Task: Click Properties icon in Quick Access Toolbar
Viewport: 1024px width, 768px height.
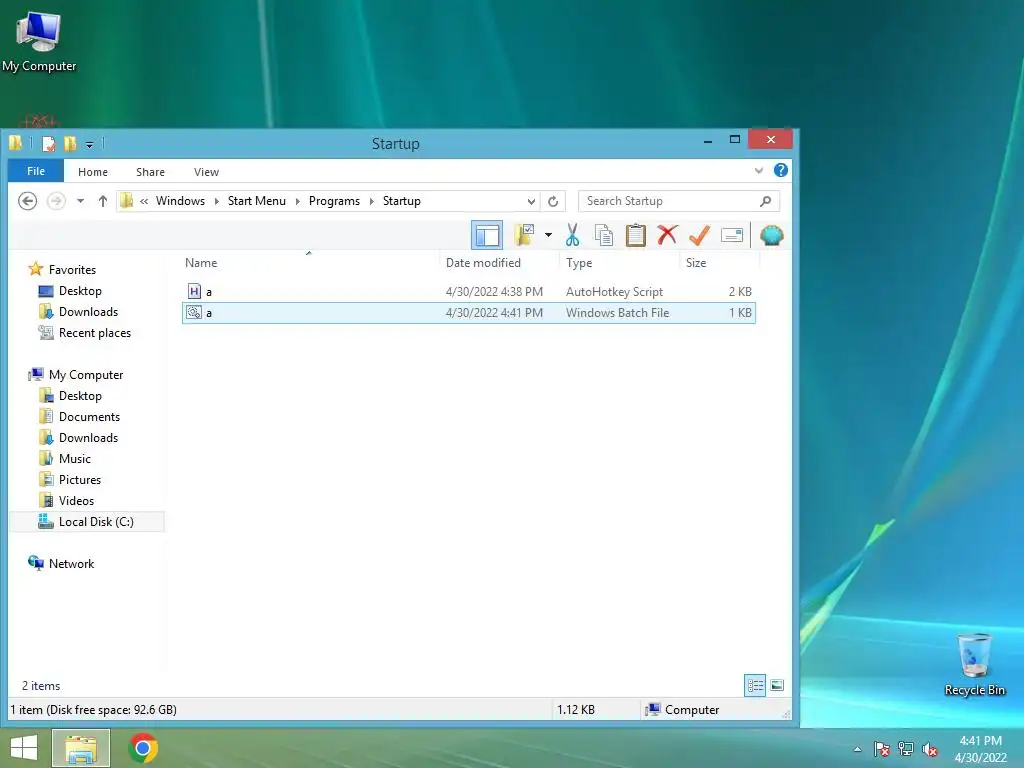Action: pos(48,143)
